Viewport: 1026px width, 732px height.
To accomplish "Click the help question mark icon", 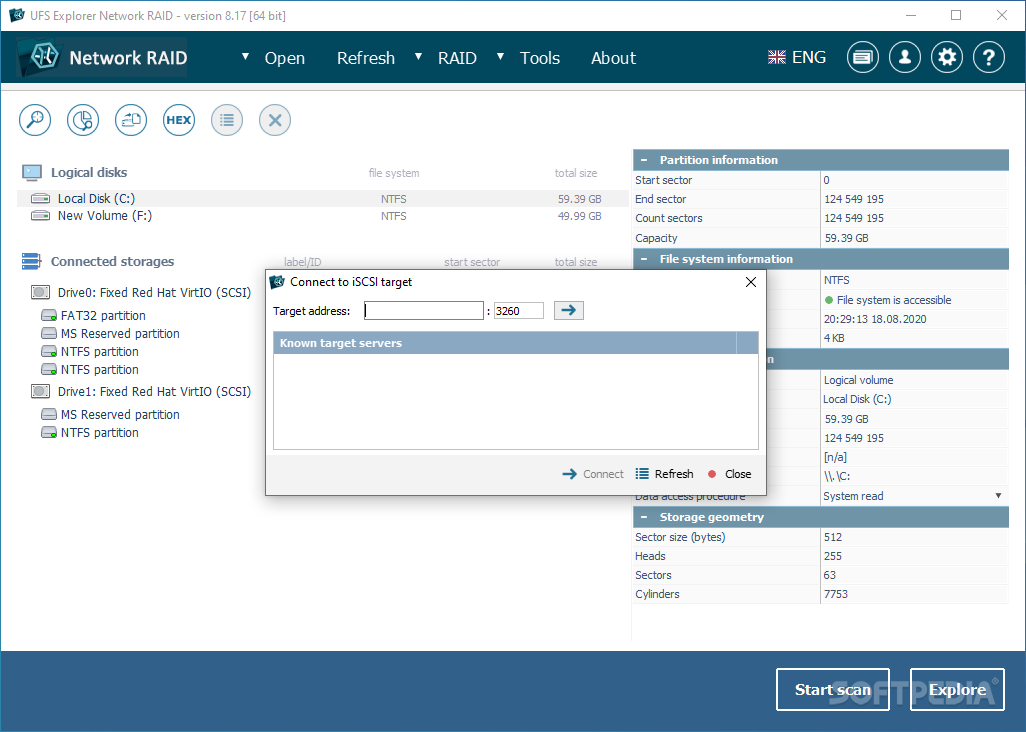I will pos(989,58).
